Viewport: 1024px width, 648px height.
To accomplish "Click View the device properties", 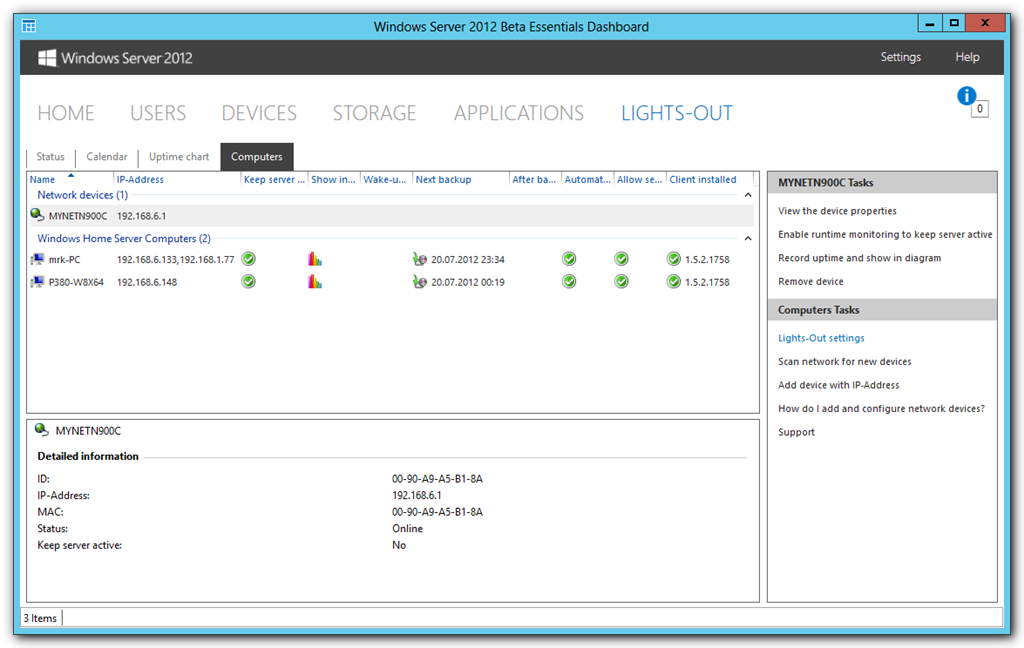I will [x=837, y=211].
